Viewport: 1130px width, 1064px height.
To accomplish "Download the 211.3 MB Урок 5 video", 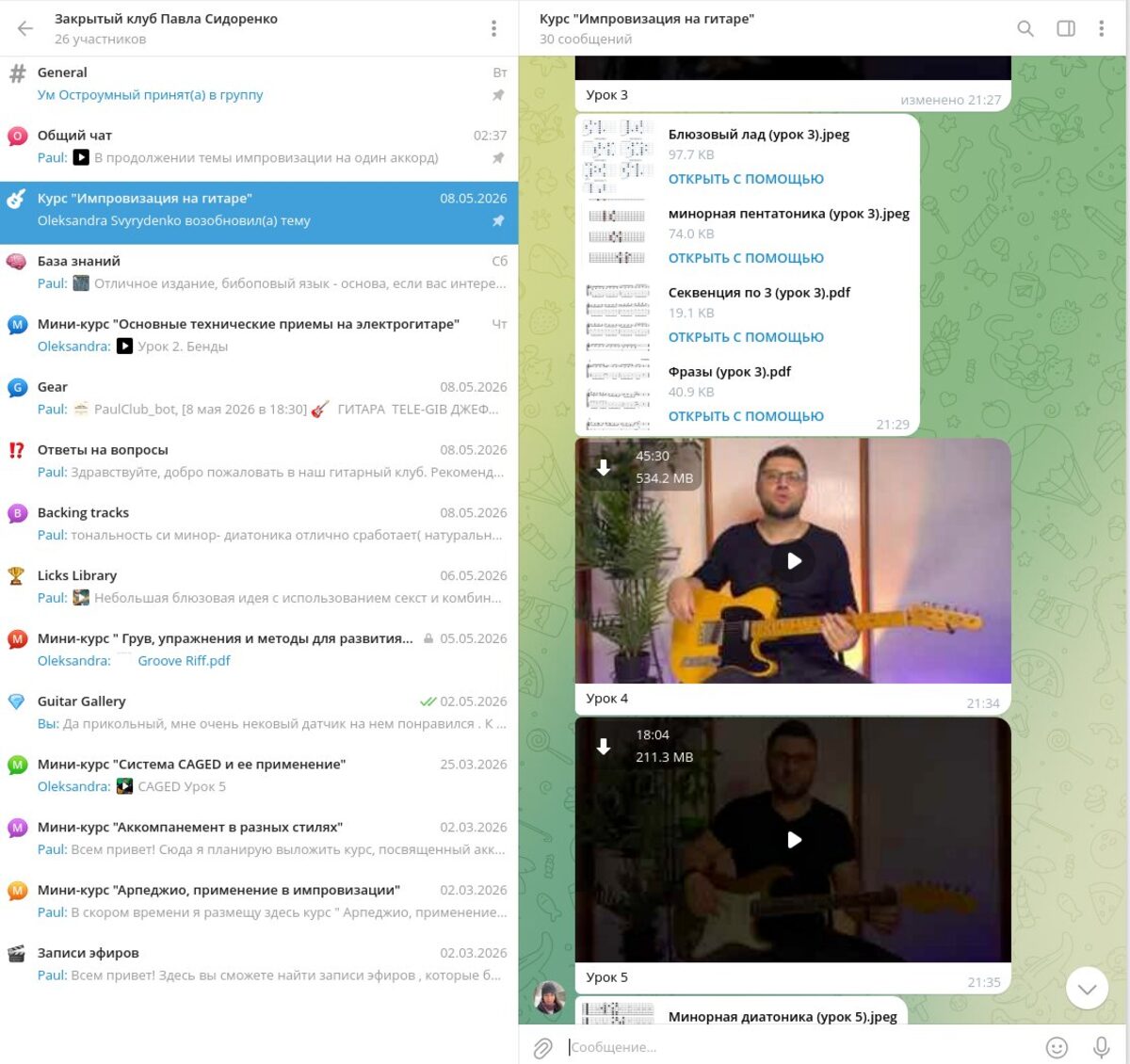I will [x=604, y=746].
